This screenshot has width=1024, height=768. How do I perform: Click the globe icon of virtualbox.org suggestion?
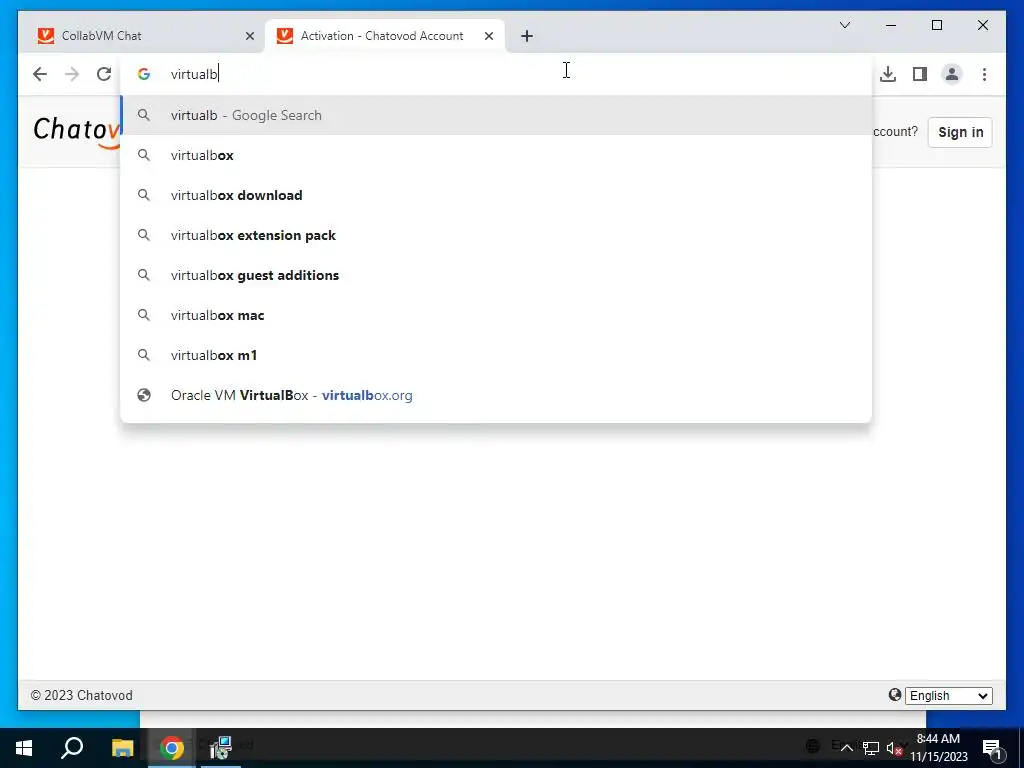tap(144, 395)
